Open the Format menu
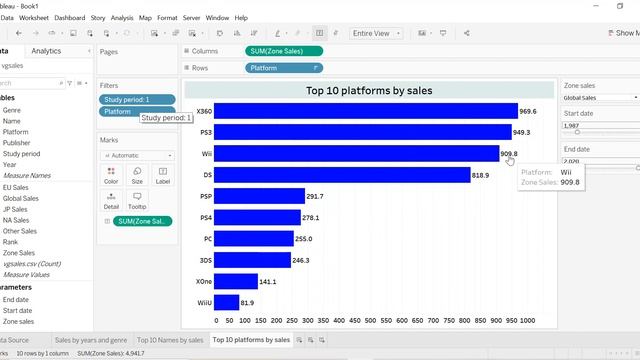This screenshot has width=640, height=360. click(167, 18)
